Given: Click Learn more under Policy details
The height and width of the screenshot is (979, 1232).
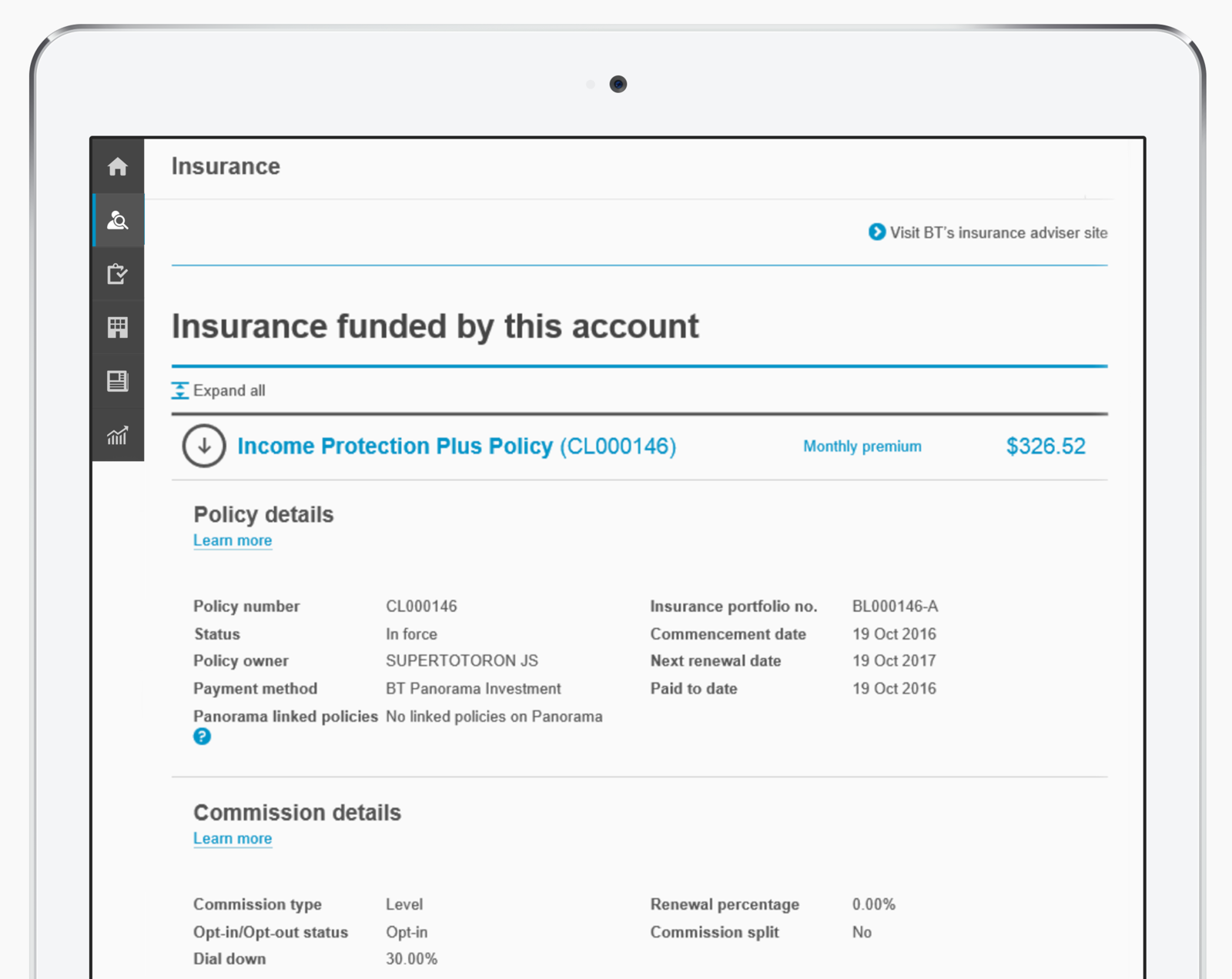Looking at the screenshot, I should (233, 540).
